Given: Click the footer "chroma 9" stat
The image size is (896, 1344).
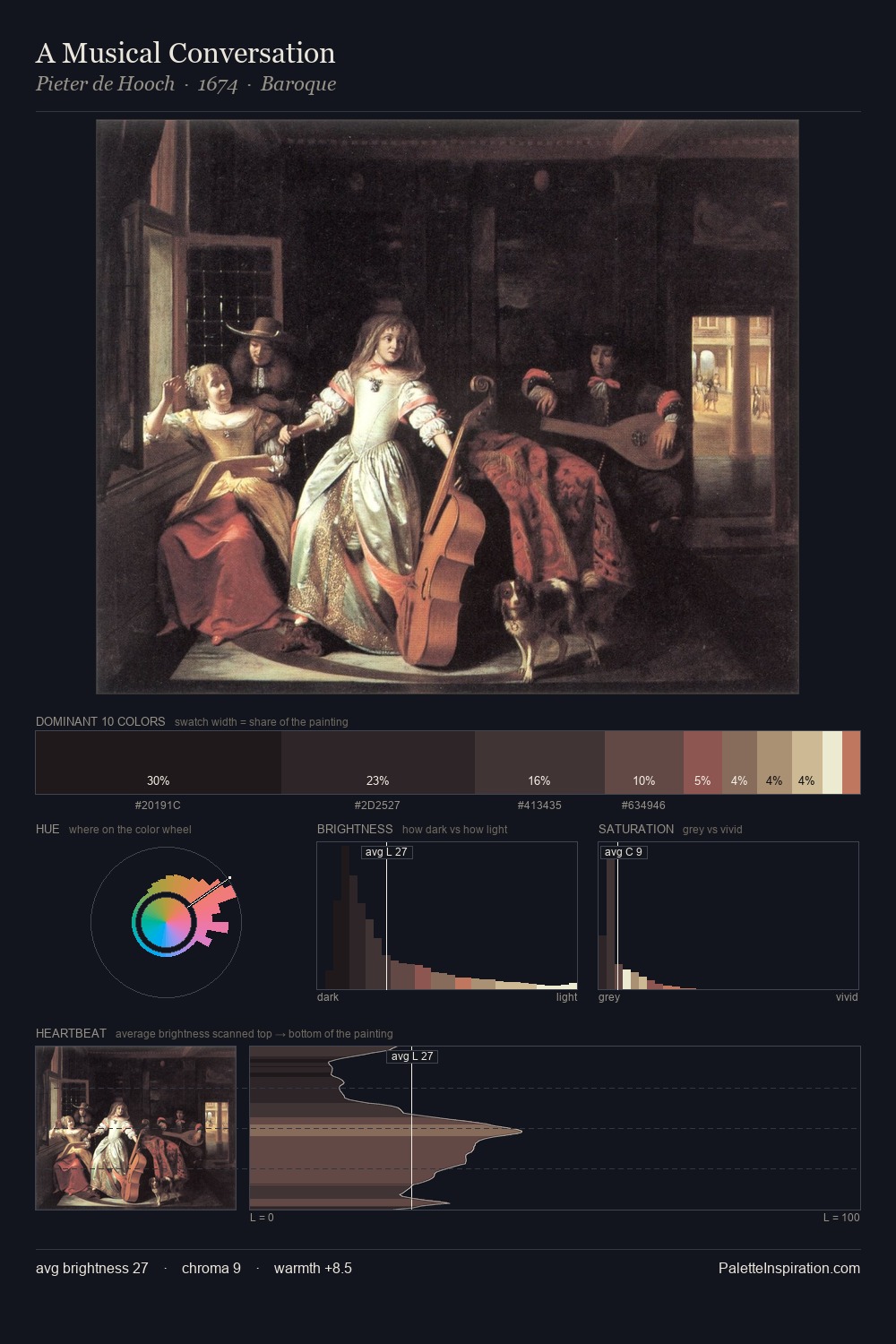Looking at the screenshot, I should pyautogui.click(x=211, y=1268).
